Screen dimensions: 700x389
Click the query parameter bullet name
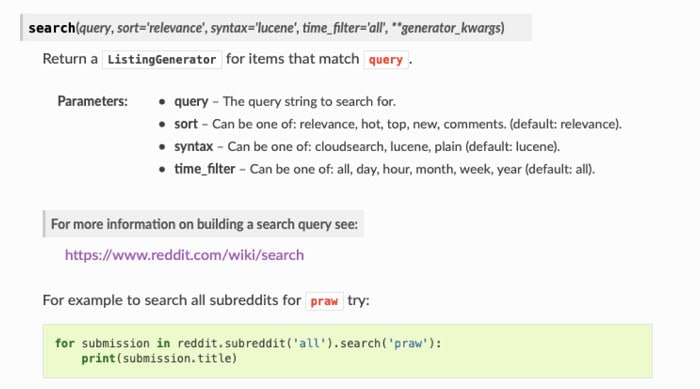point(191,101)
